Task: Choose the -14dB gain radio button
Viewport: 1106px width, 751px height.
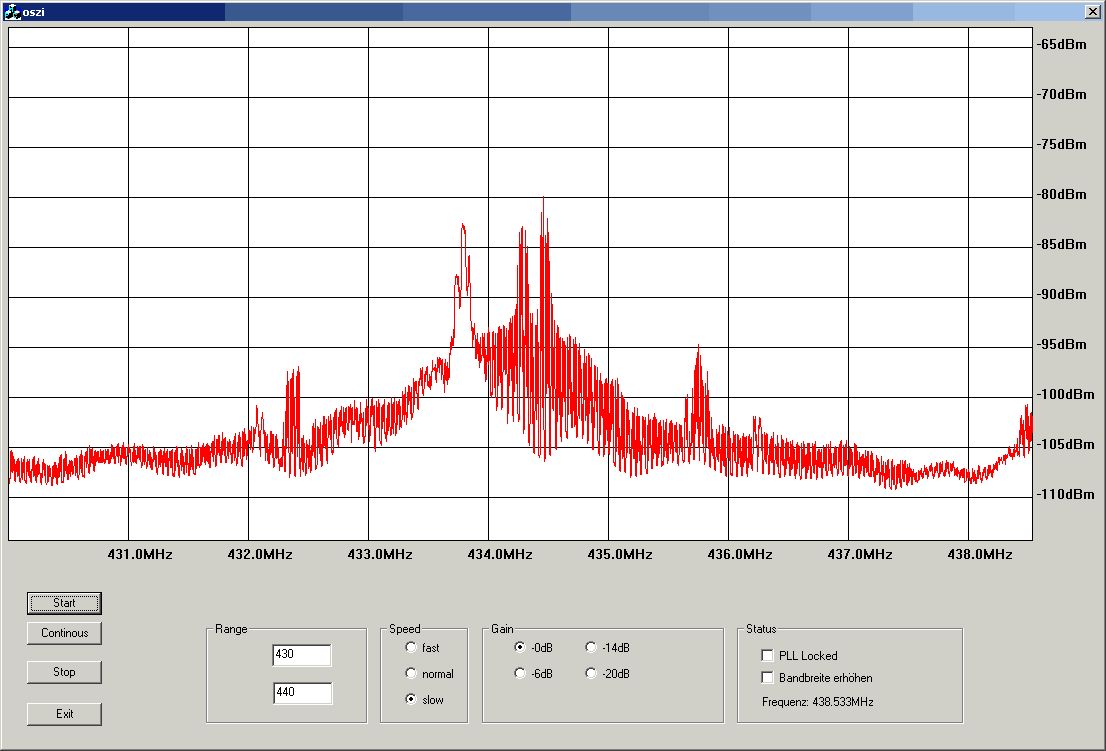Action: click(x=591, y=648)
